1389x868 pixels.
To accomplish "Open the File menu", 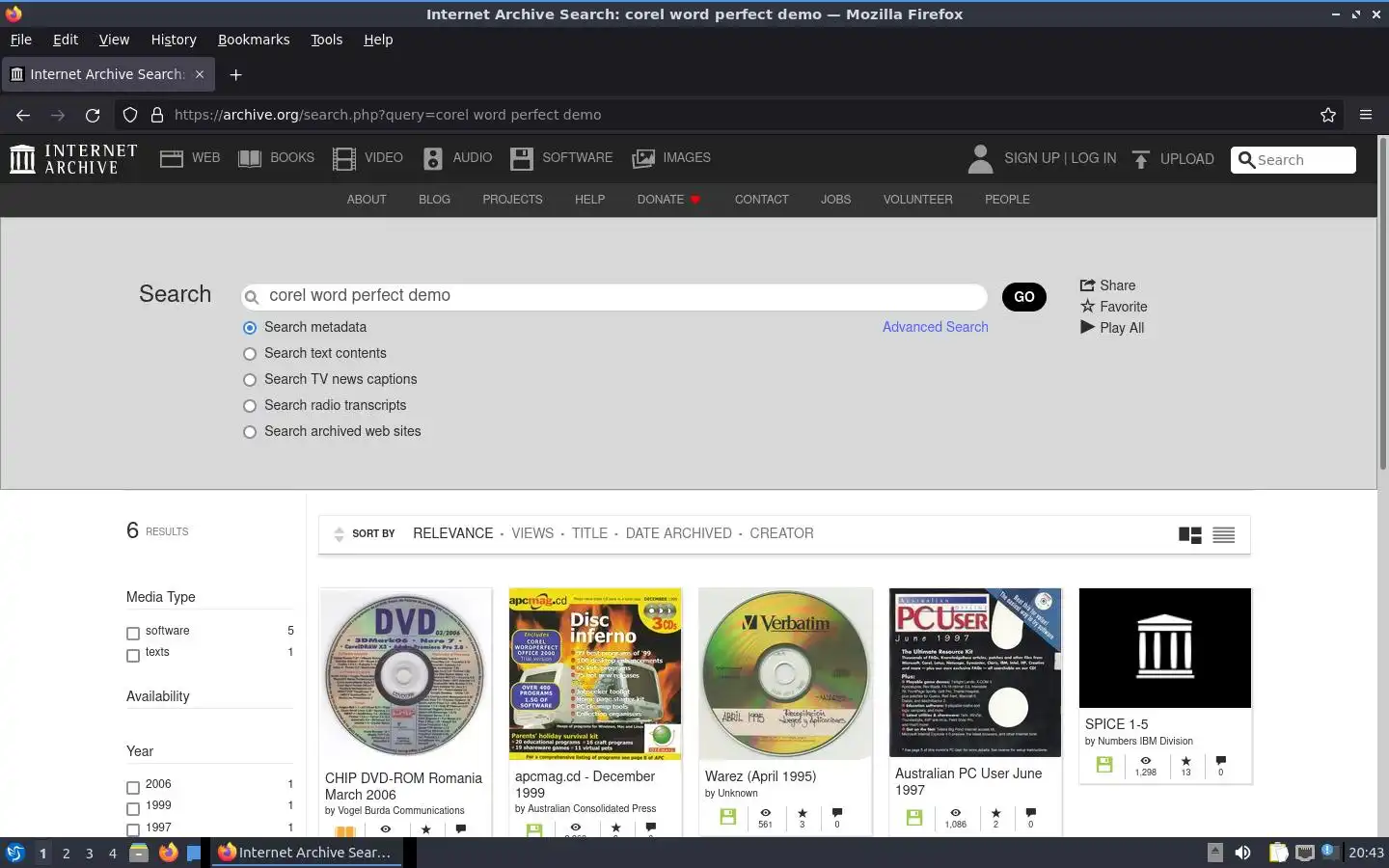I will tap(21, 40).
